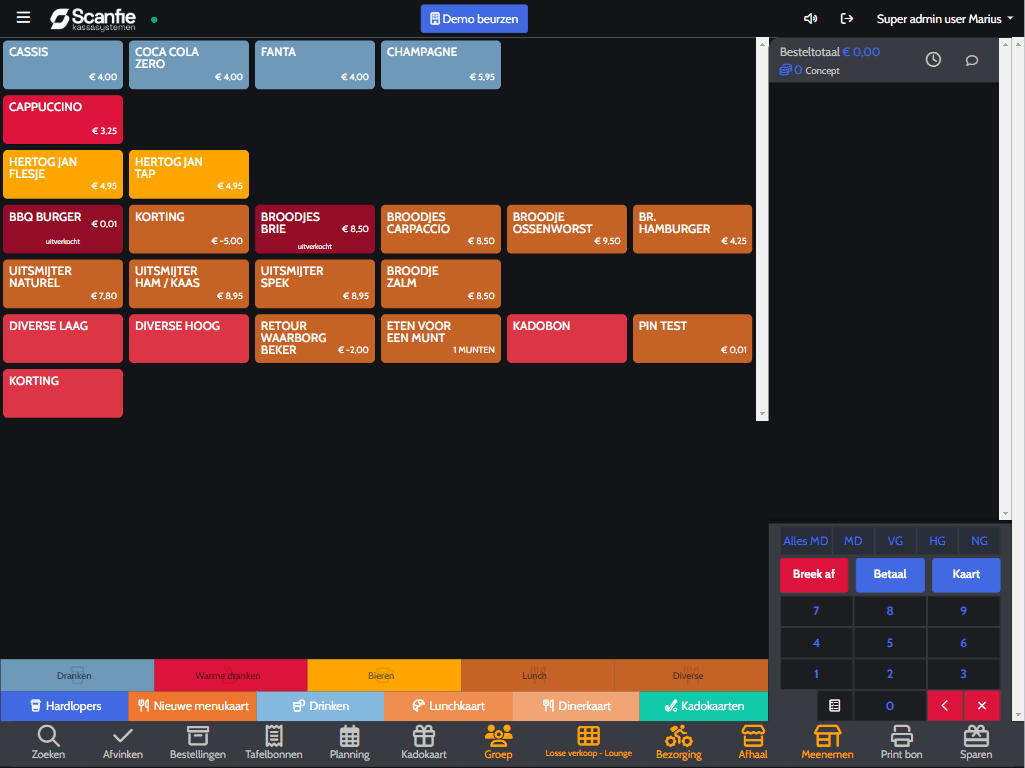Open order history clock icon
The image size is (1025, 768).
pos(933,60)
